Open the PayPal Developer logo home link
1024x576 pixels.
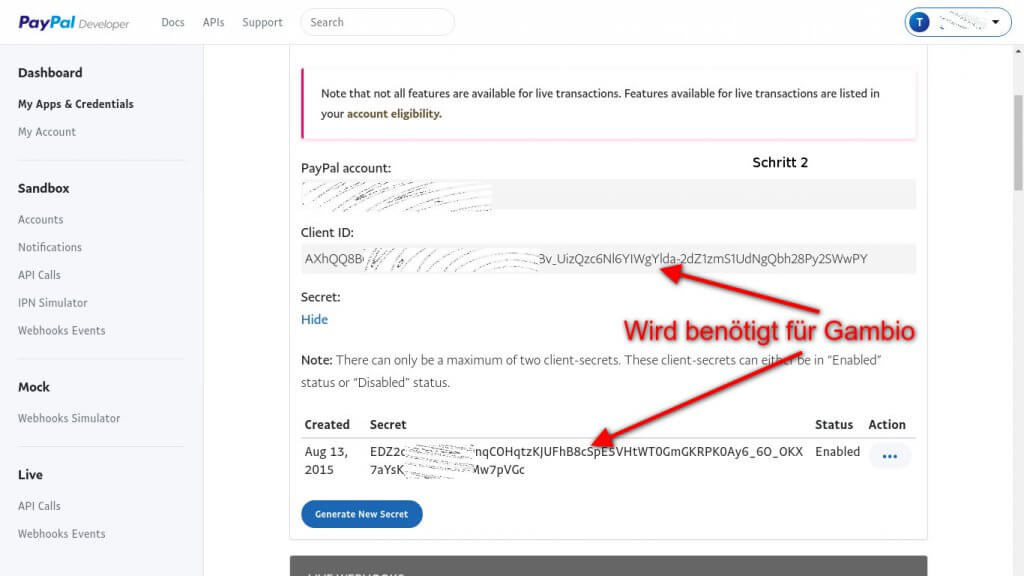74,23
